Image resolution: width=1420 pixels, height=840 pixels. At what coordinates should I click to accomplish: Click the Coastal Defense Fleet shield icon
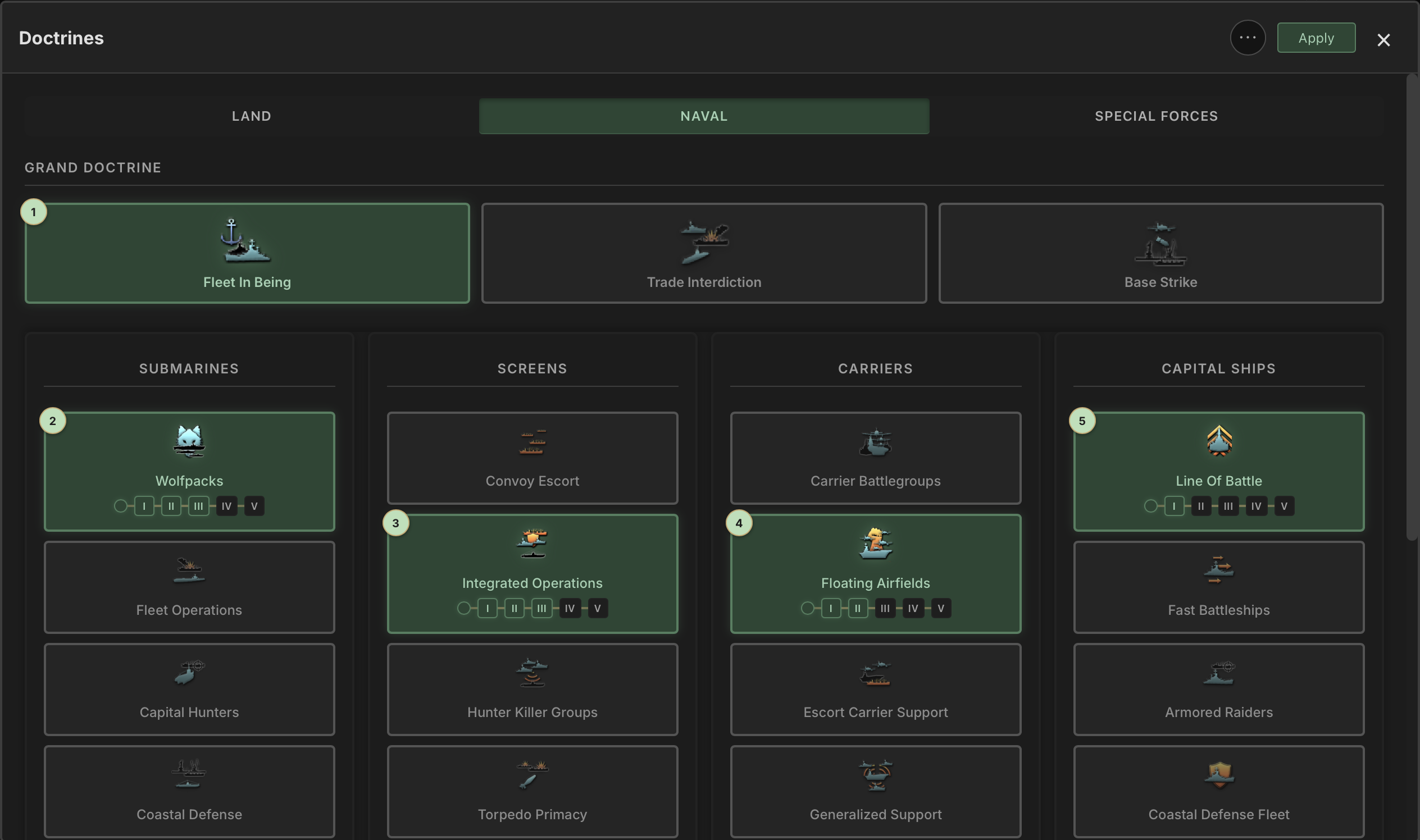1218,775
